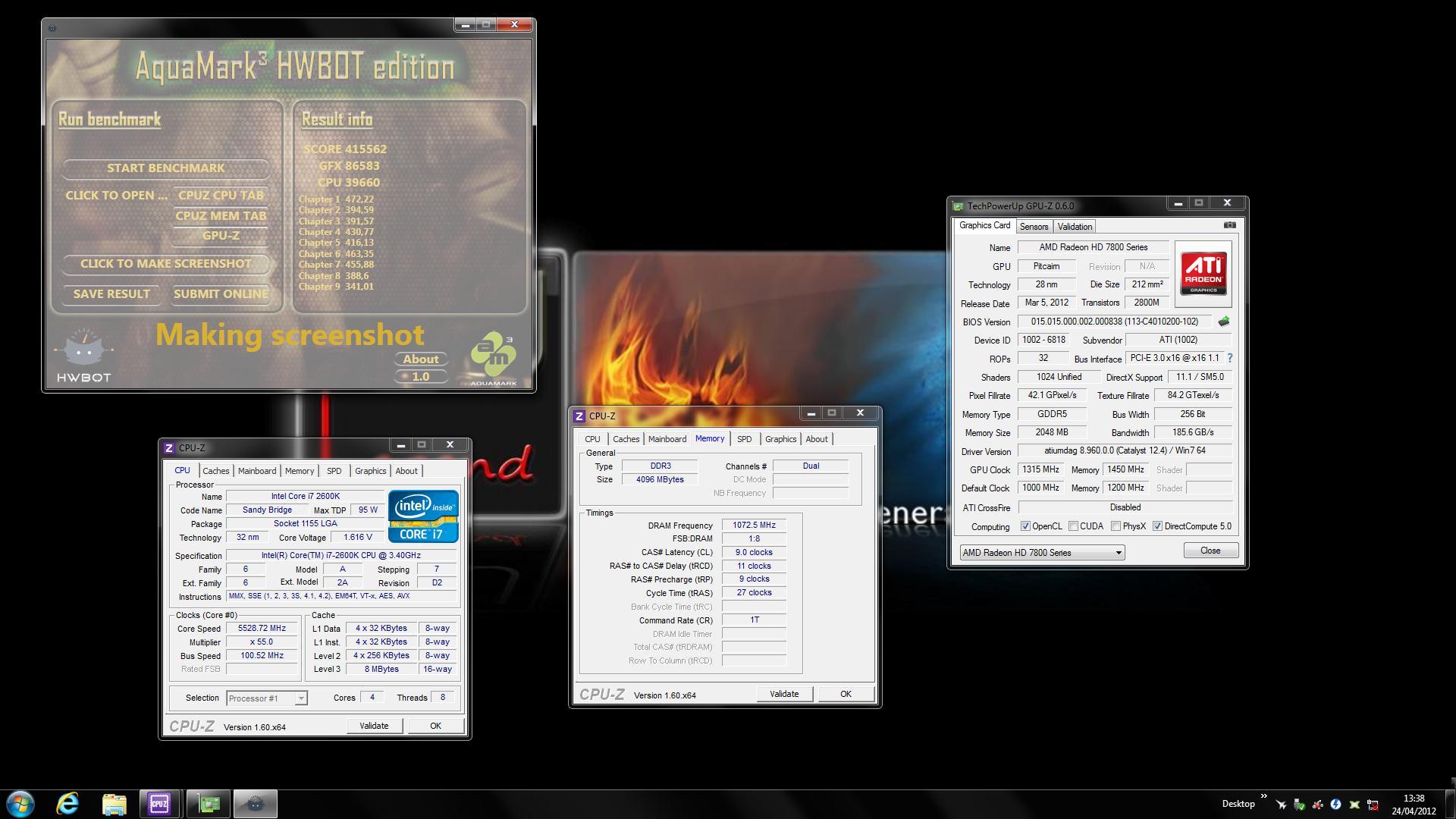Switch to the Sensors tab in GPU-Z
Viewport: 1456px width, 819px height.
click(x=1034, y=227)
